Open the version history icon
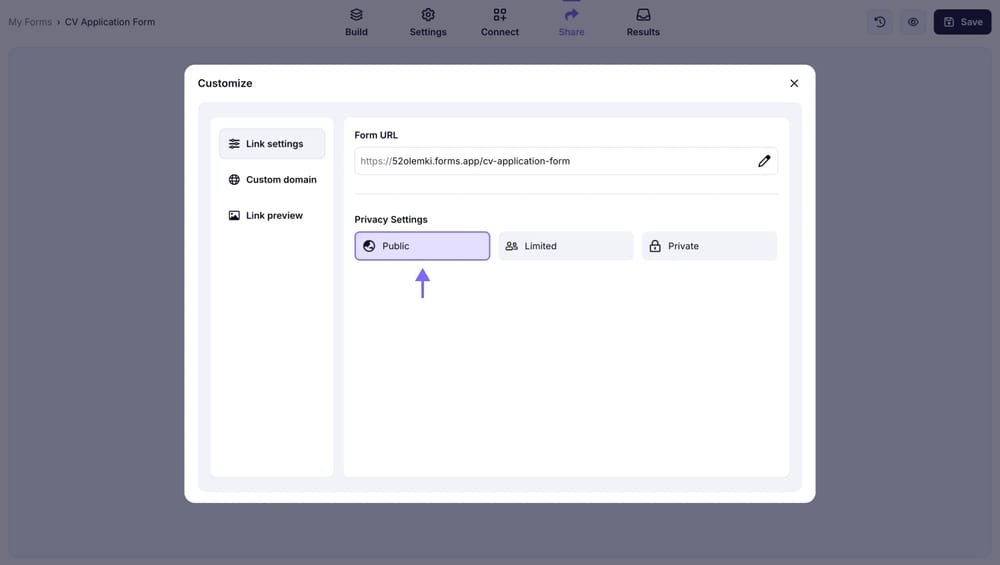 coord(879,22)
